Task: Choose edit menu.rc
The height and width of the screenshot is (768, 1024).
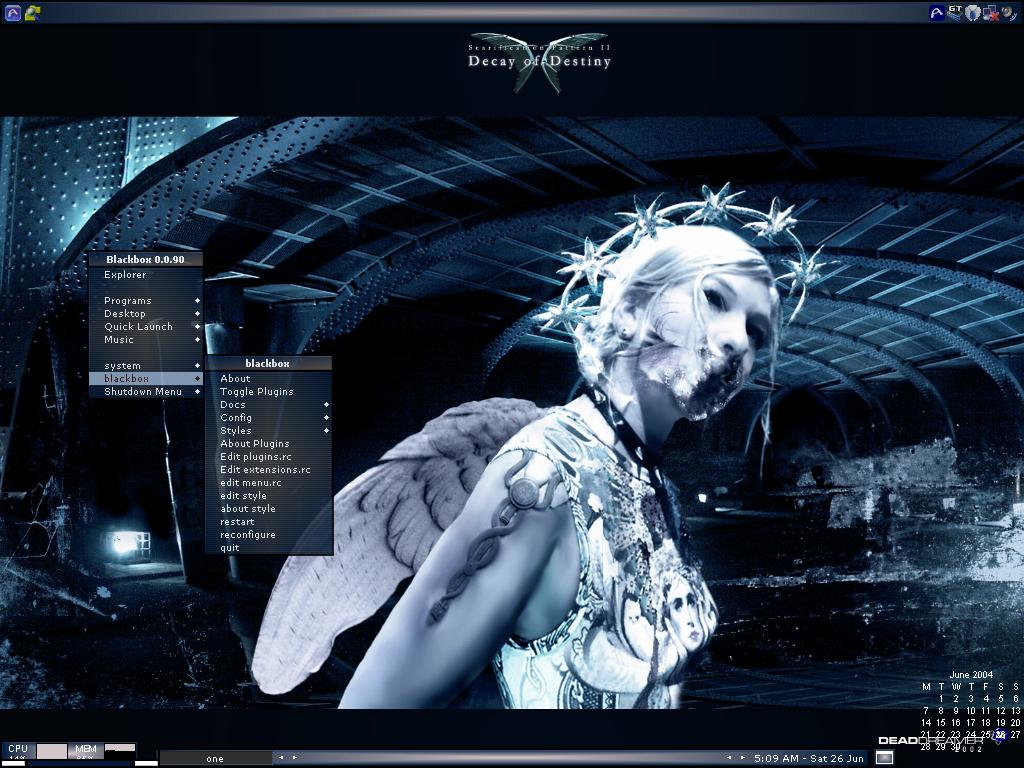Action: pos(268,483)
